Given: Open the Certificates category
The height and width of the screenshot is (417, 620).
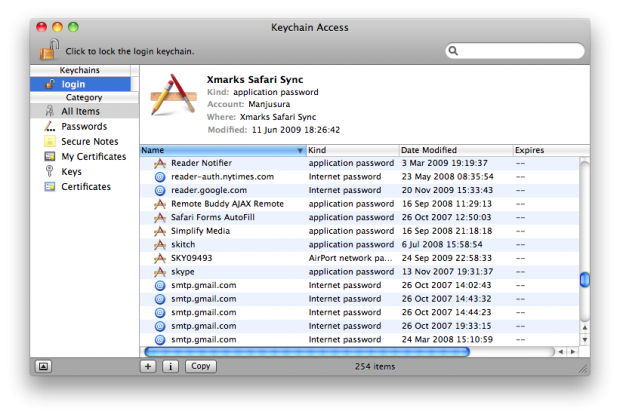Looking at the screenshot, I should click(86, 187).
